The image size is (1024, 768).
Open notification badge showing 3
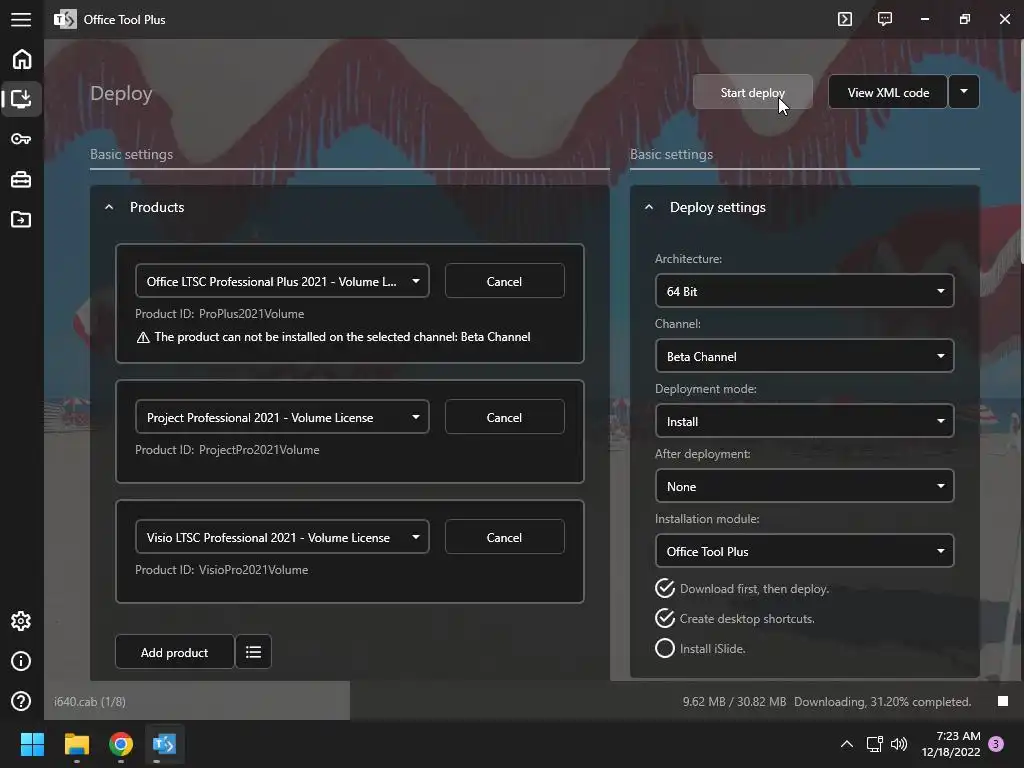(996, 744)
